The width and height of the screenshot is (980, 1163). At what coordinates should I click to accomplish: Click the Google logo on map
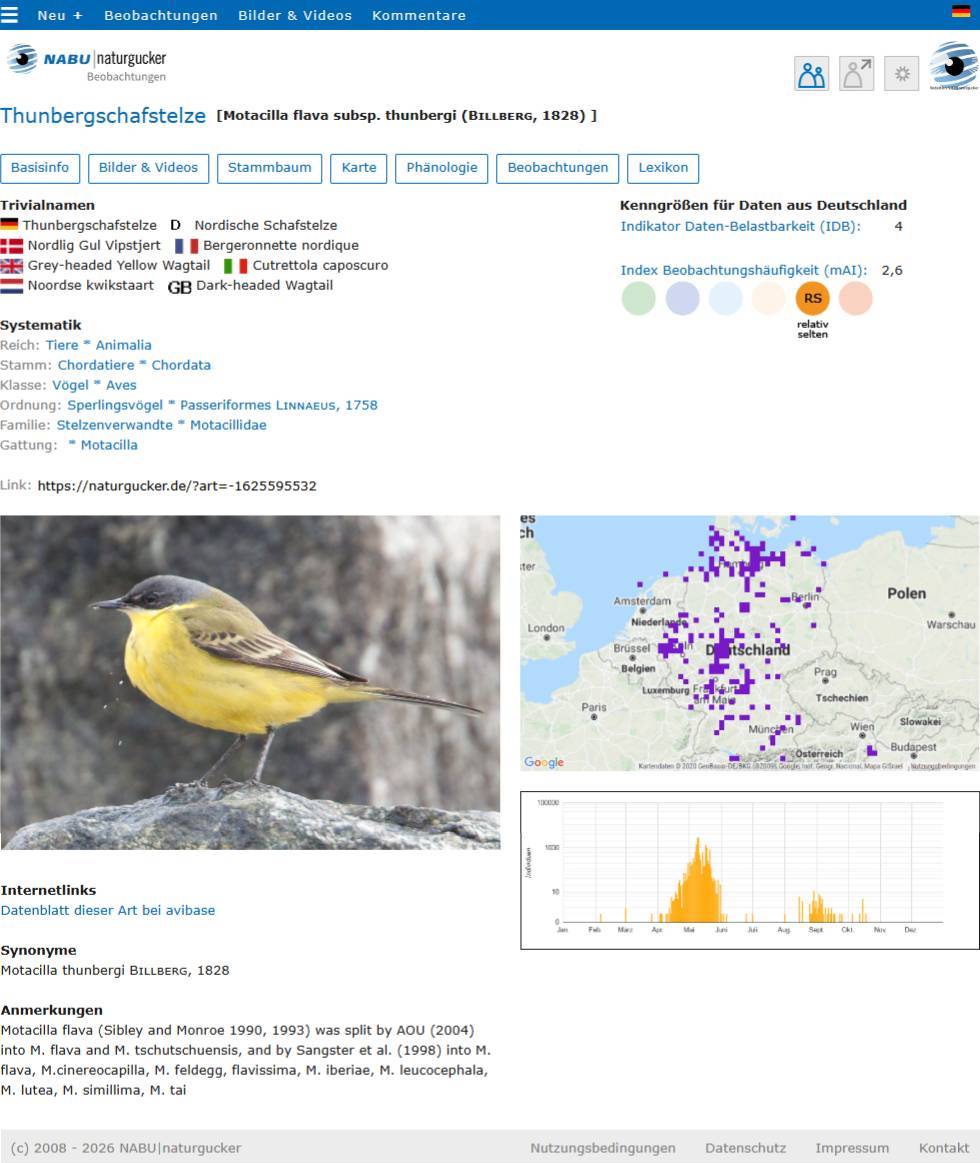pos(544,762)
